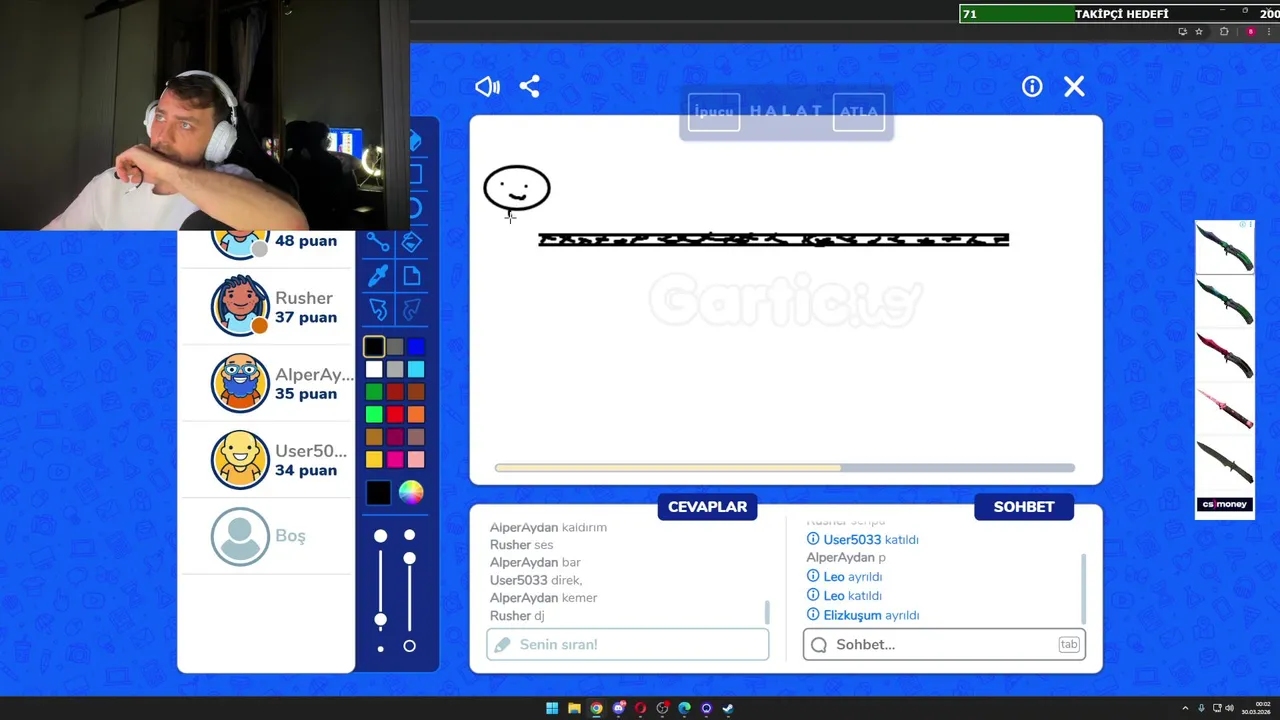The image size is (1280, 720).
Task: Select player User50... with 34 puan
Action: (x=266, y=460)
